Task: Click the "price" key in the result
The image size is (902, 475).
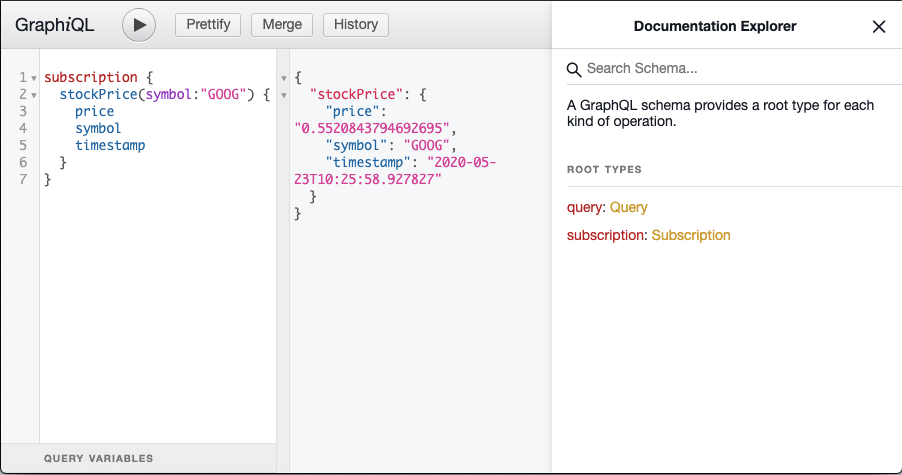Action: (x=352, y=111)
